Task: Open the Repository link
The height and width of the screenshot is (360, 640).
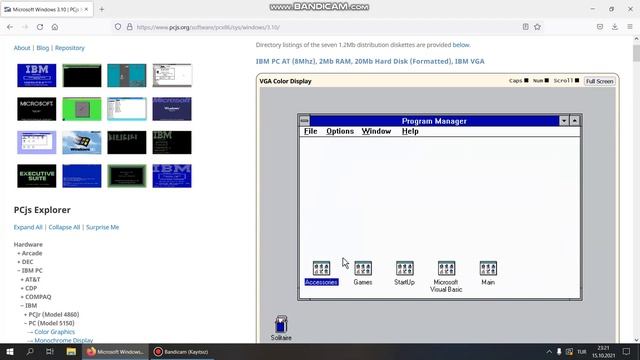Action: 70,48
